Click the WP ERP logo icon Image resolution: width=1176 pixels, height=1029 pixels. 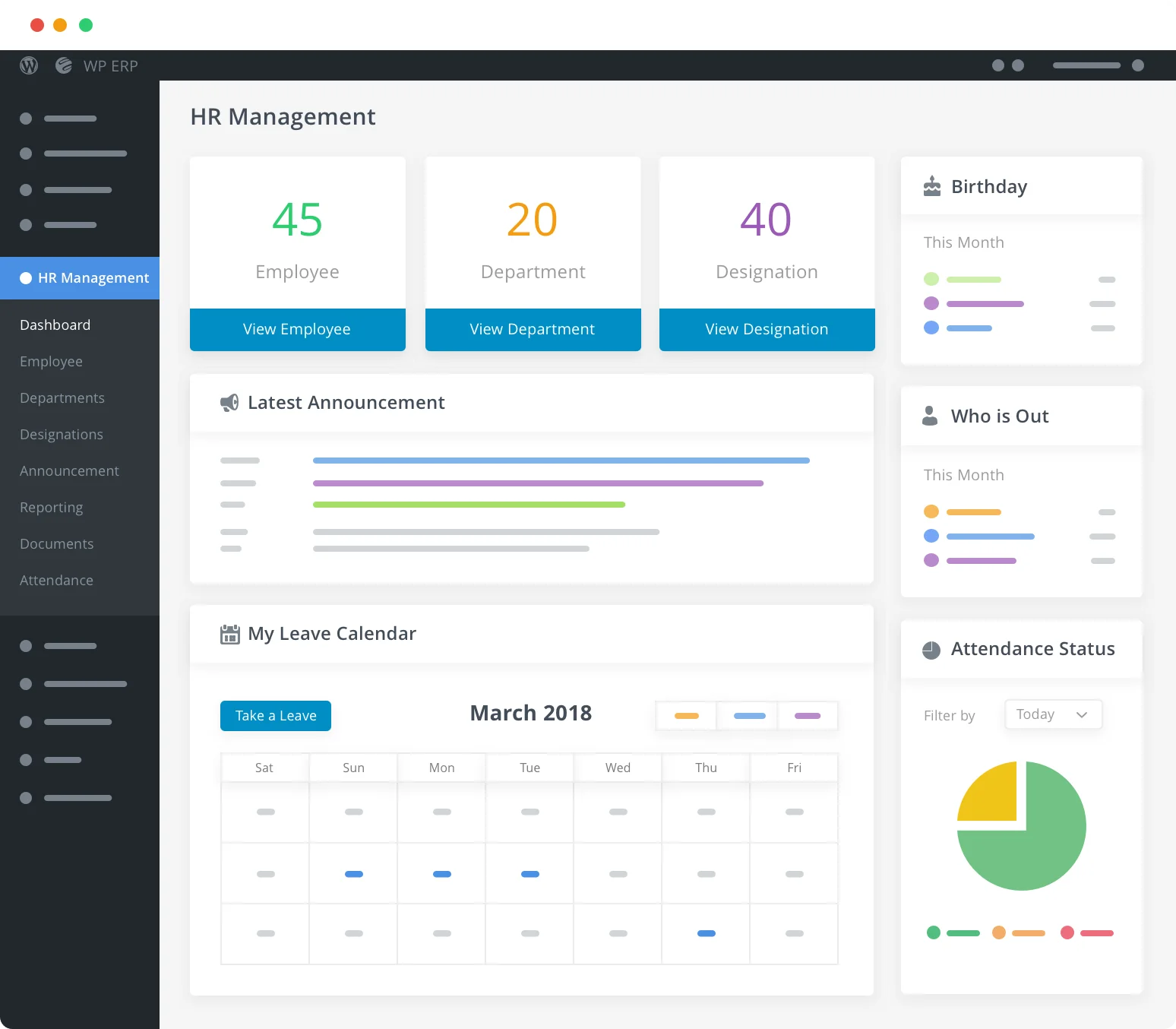coord(63,65)
